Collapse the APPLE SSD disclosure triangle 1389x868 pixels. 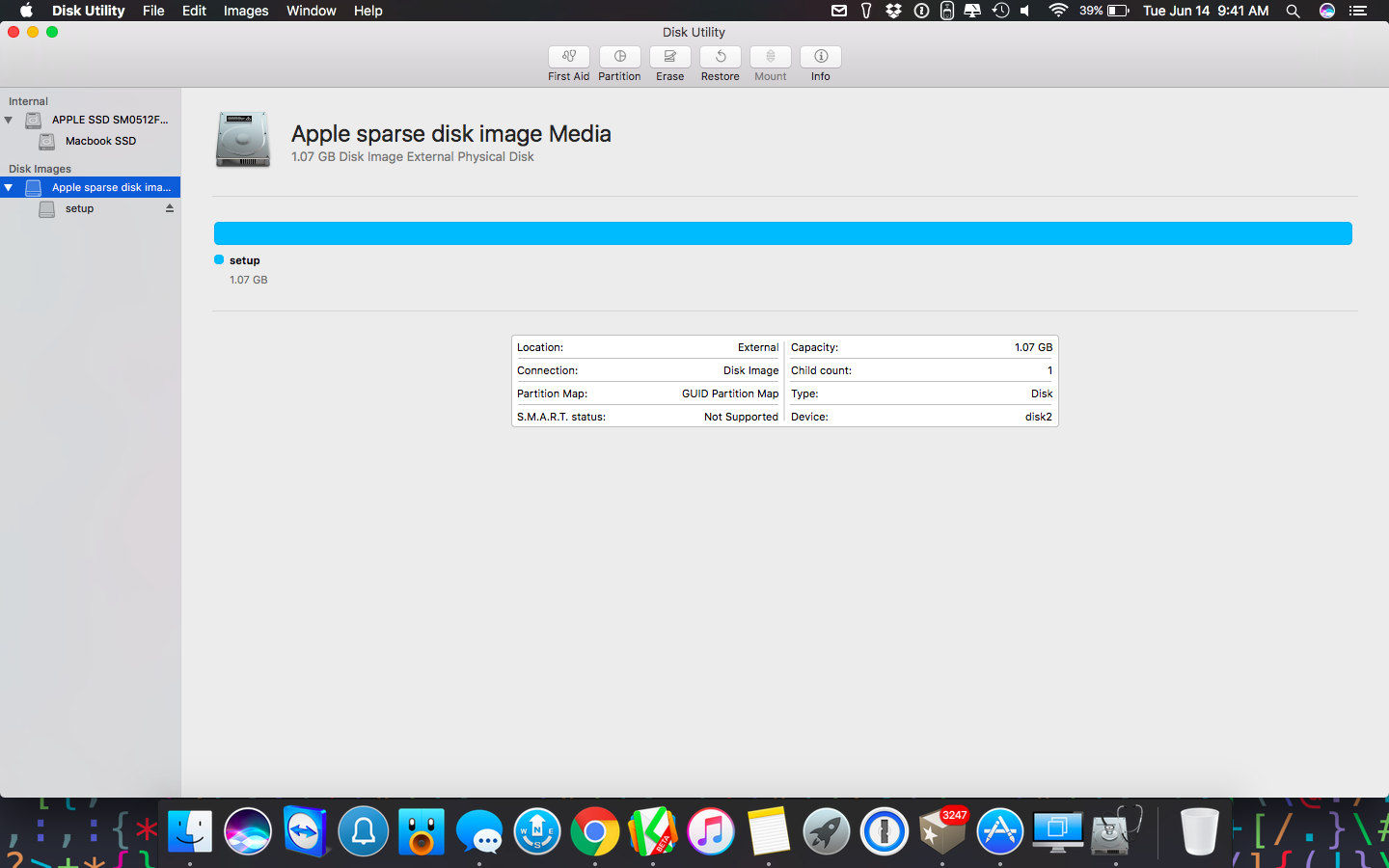pyautogui.click(x=9, y=121)
